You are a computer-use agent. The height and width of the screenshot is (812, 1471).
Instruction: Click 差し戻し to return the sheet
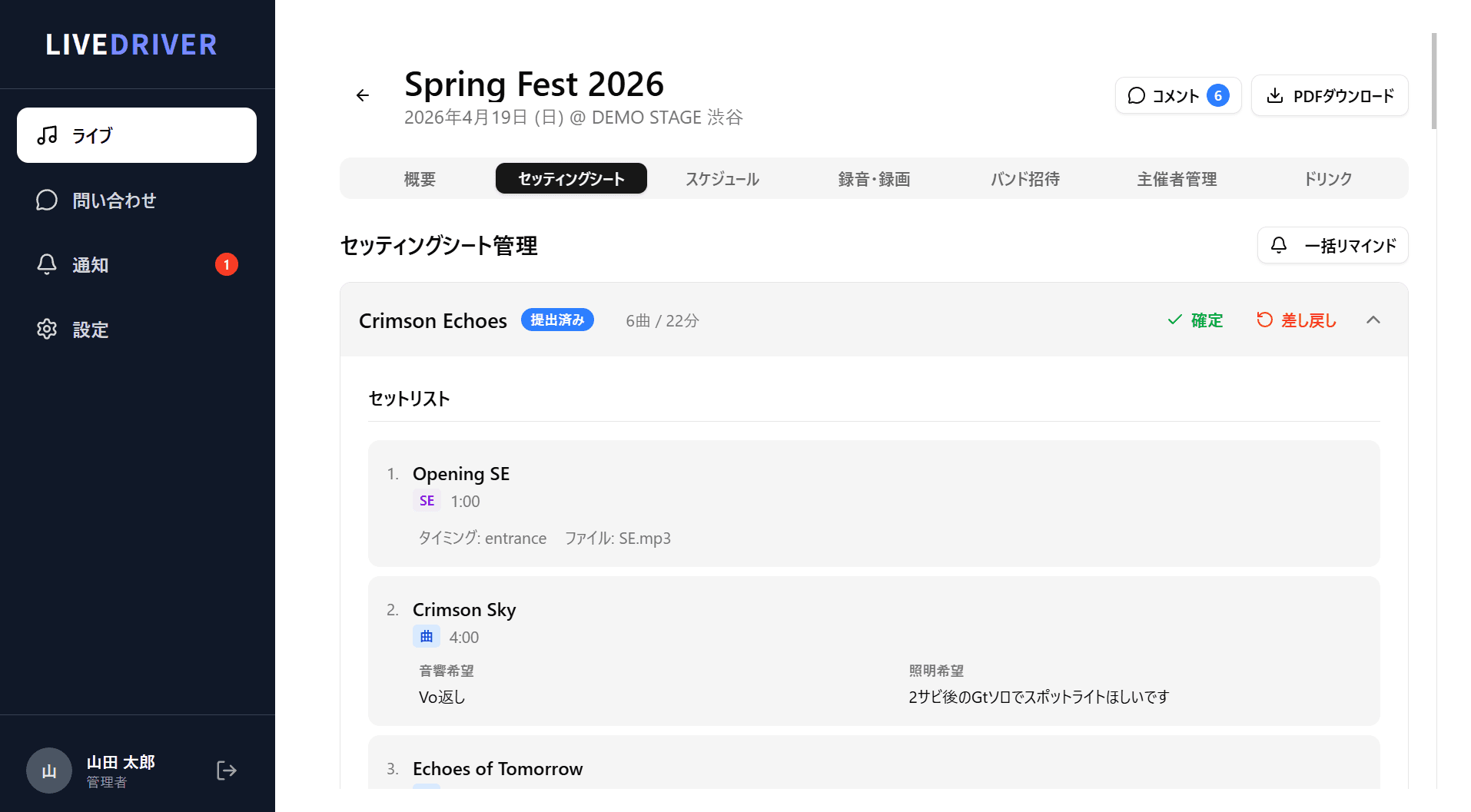click(x=1297, y=320)
